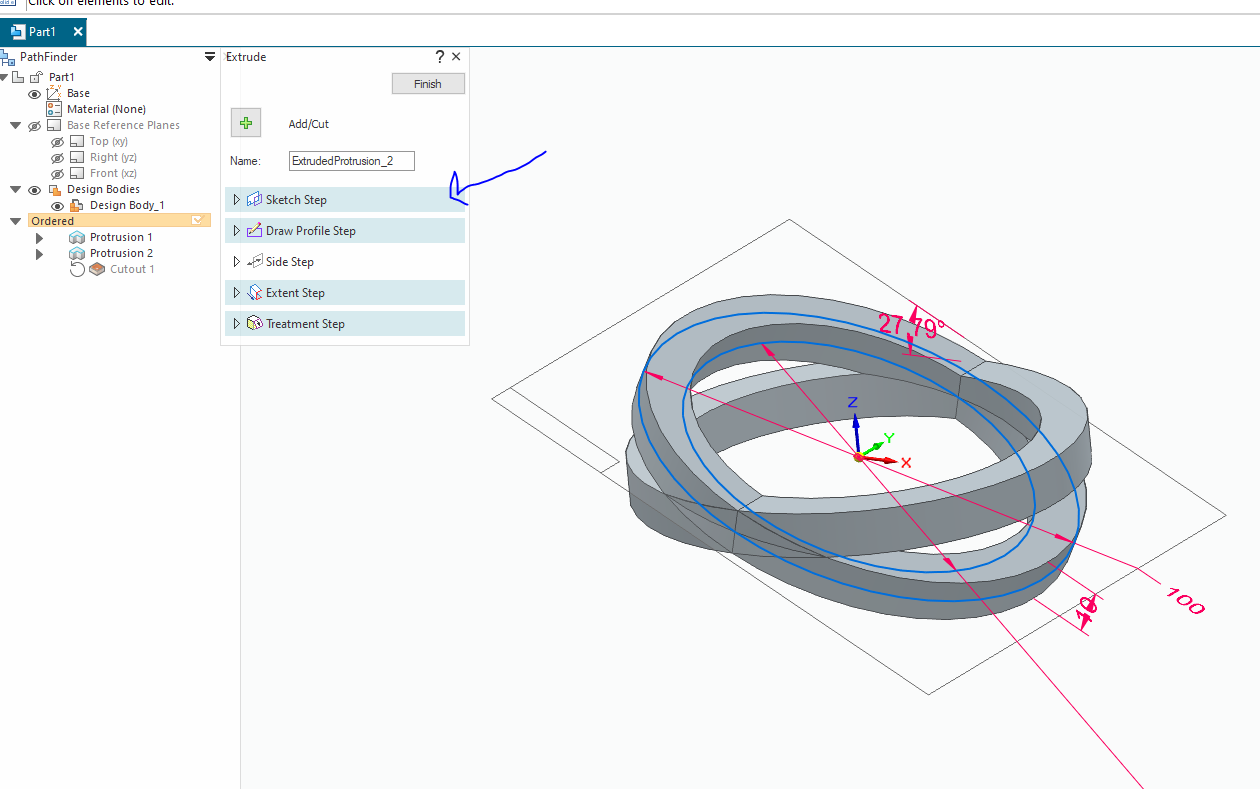
Task: Collapse the Base Reference Planes node
Action: (15, 125)
